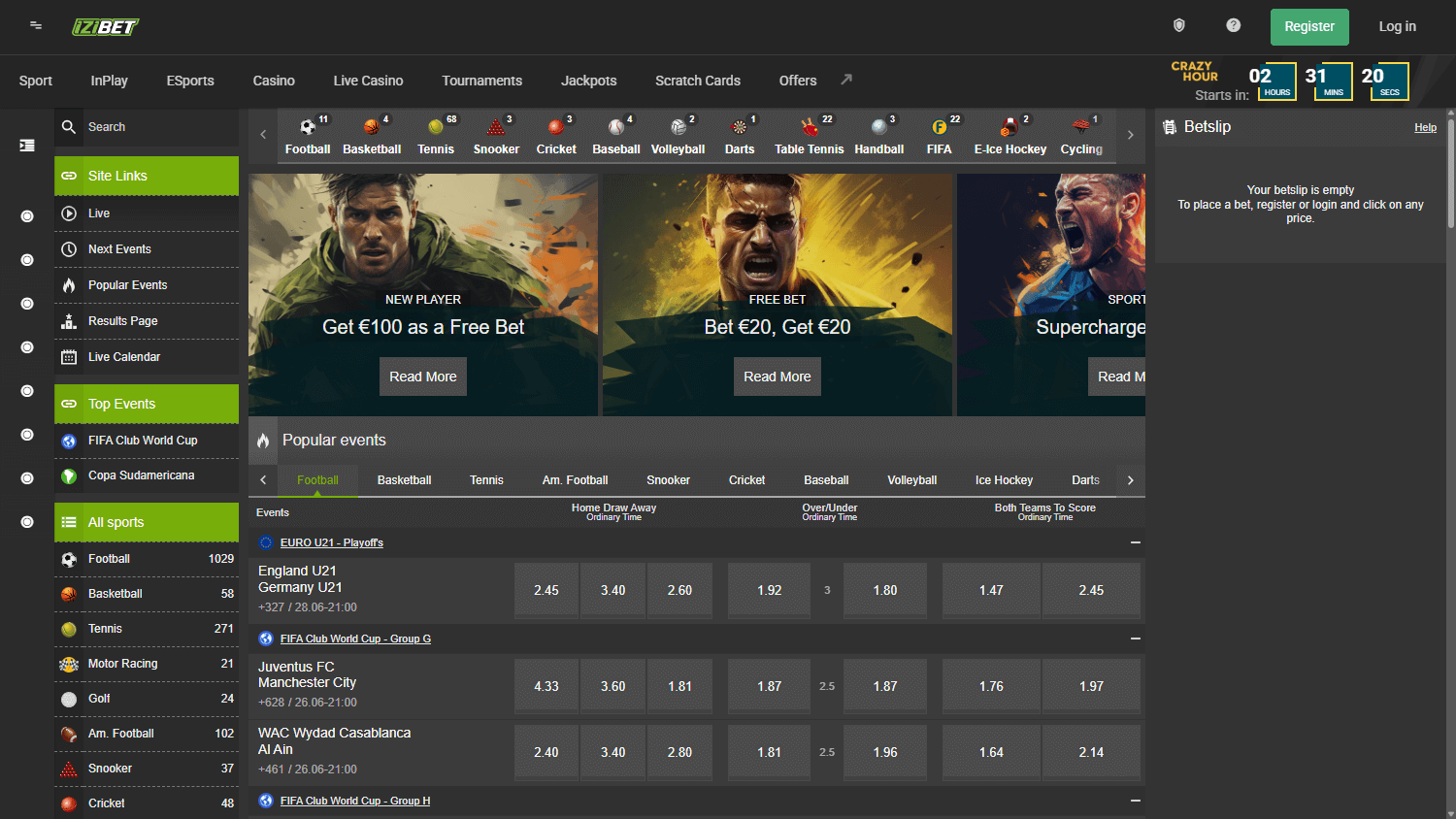Switch to the Basketball tab in Popular events
This screenshot has height=819, width=1456.
404,479
